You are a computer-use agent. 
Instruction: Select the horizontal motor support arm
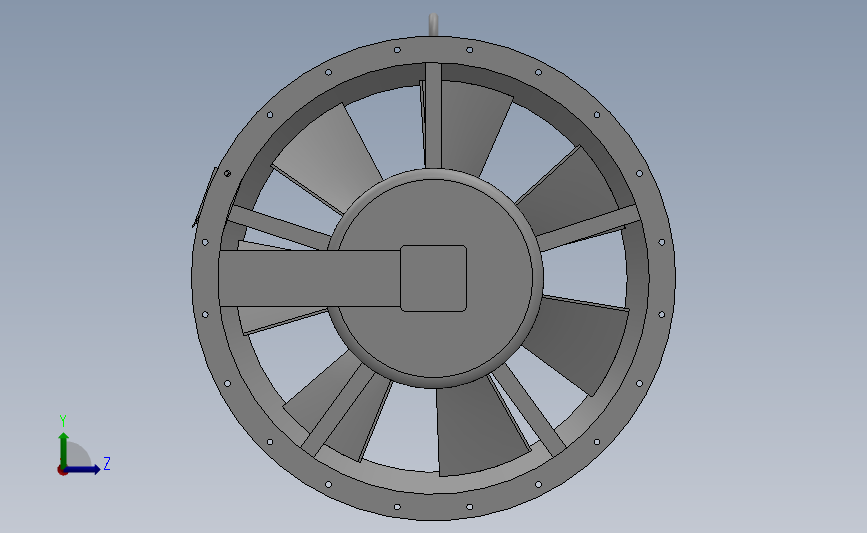click(310, 278)
